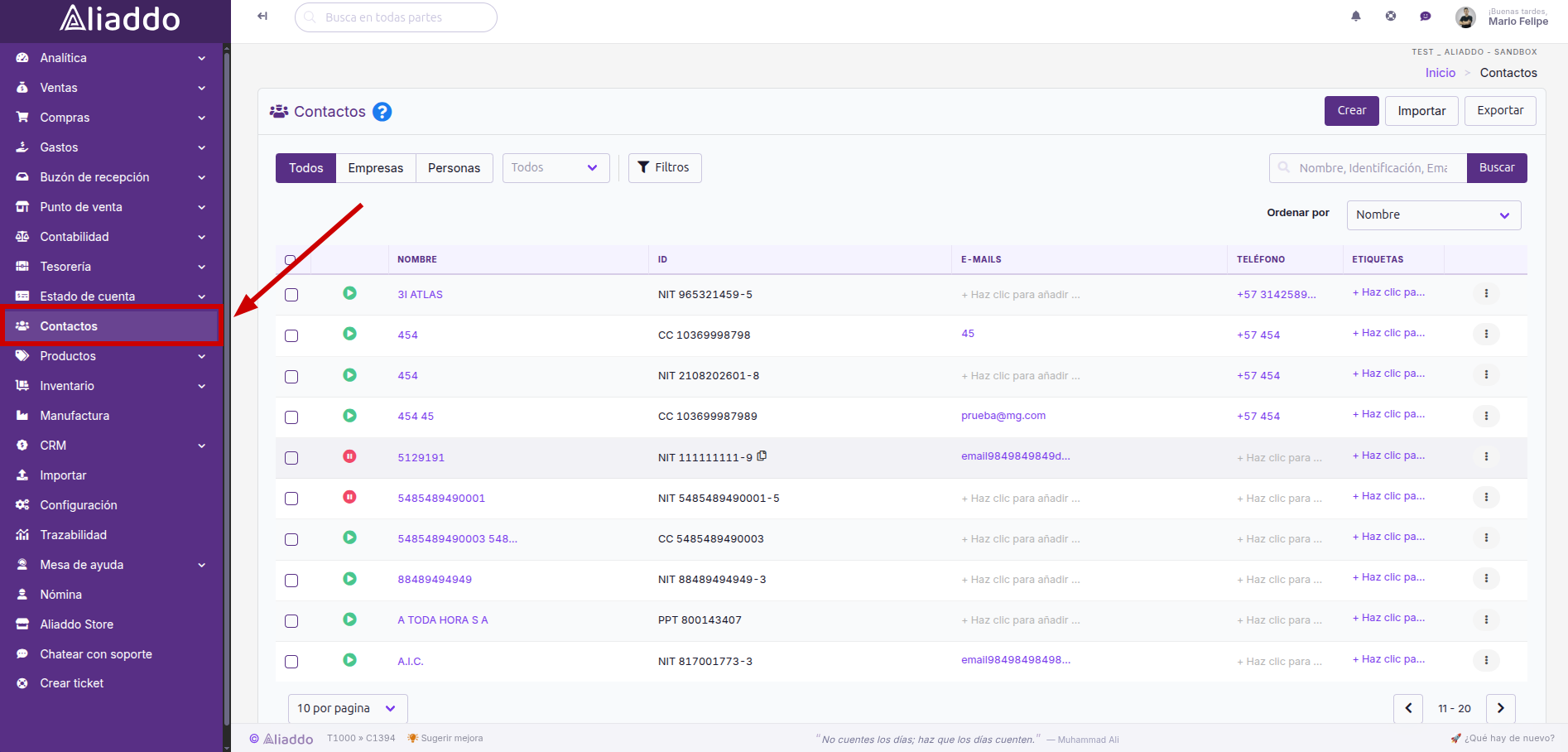Expand the Ventas sidebar menu
This screenshot has height=752, width=1568.
111,88
